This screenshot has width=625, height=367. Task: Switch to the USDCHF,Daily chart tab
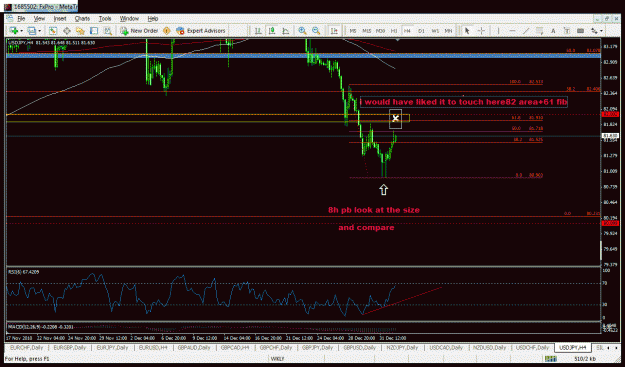point(532,348)
